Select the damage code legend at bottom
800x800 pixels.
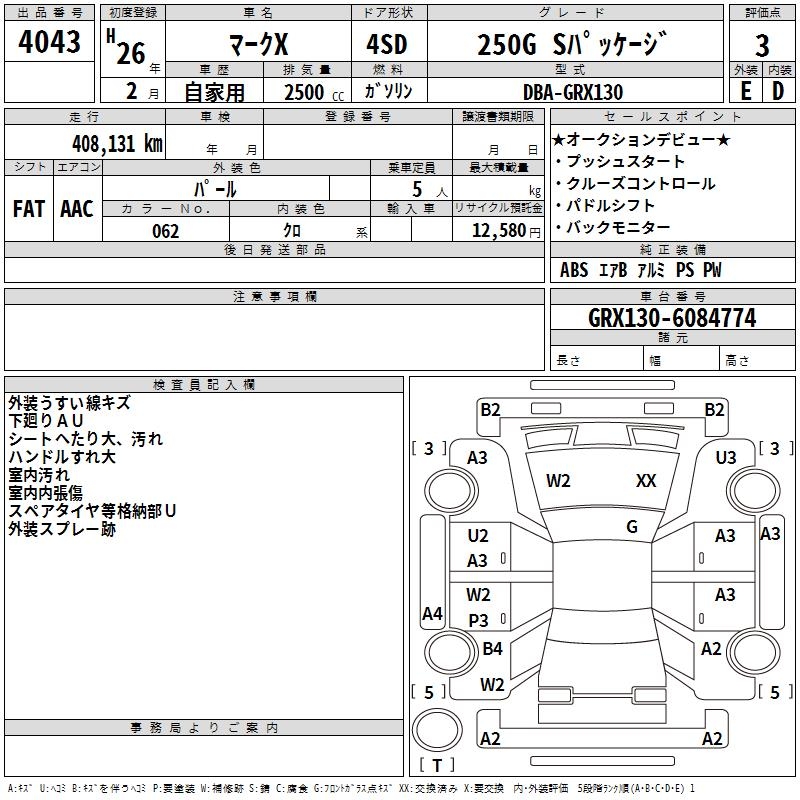click(x=351, y=788)
